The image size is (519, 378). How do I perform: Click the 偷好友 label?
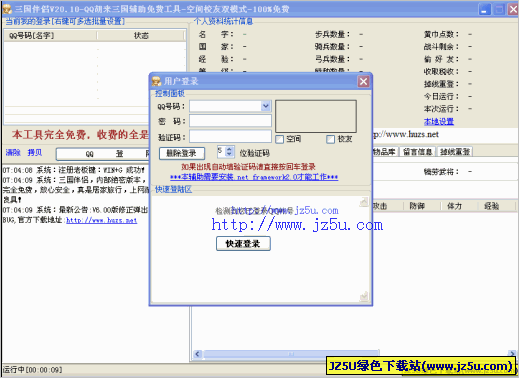(441, 59)
